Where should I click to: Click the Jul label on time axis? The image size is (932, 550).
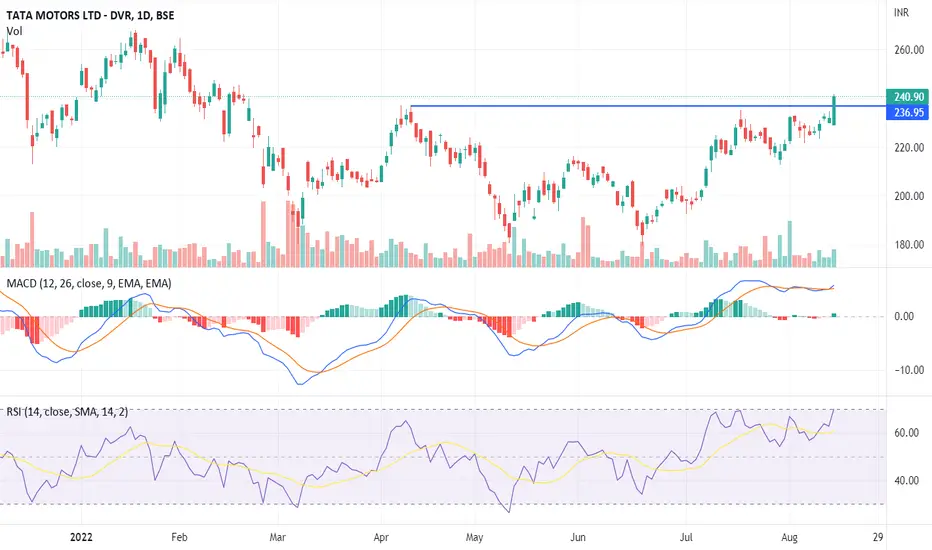pos(686,538)
